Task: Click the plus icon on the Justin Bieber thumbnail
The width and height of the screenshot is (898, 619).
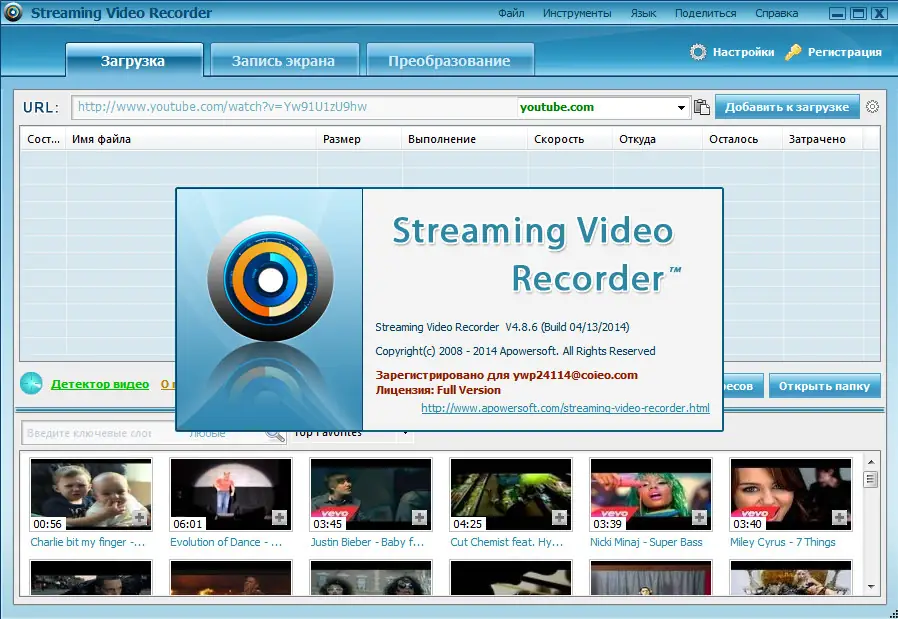Action: (419, 516)
